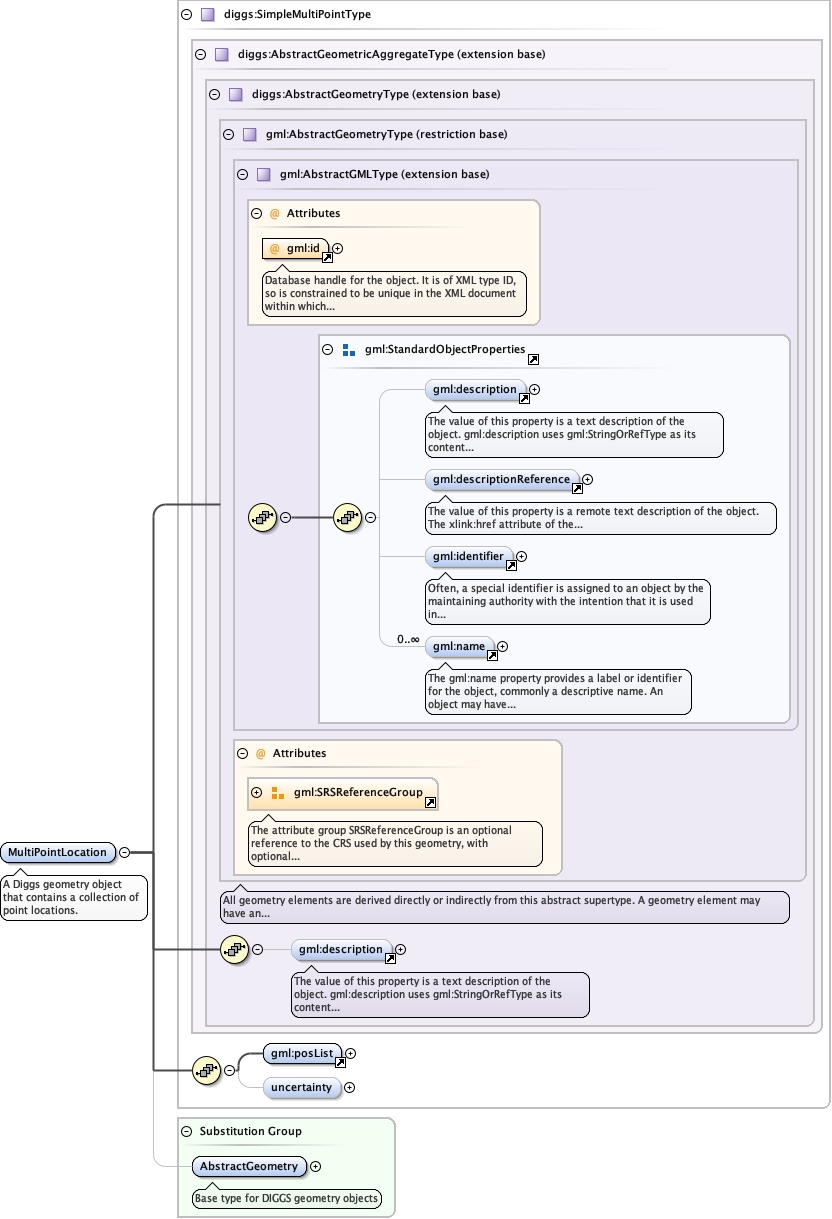Collapse the Substitution Group box
Viewport: 832px width, 1219px height.
[x=186, y=1131]
